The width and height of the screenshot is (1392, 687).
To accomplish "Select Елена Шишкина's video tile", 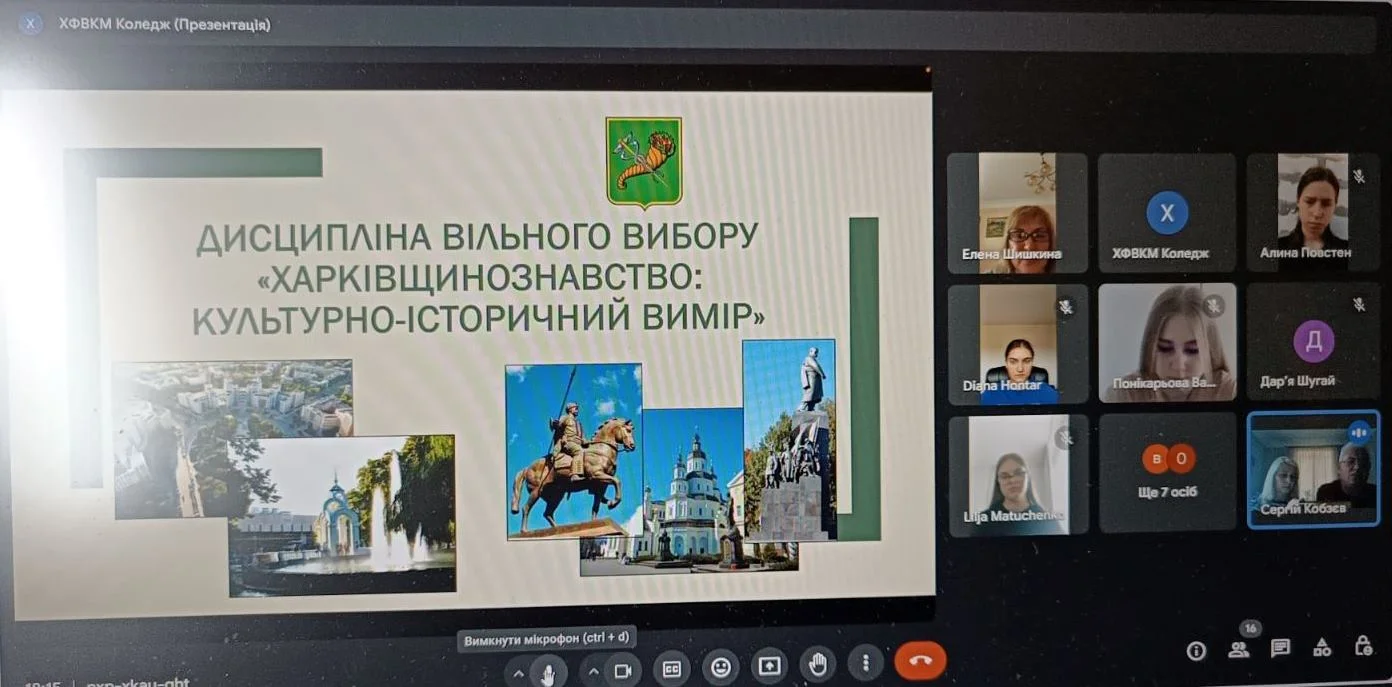I will pyautogui.click(x=1017, y=212).
